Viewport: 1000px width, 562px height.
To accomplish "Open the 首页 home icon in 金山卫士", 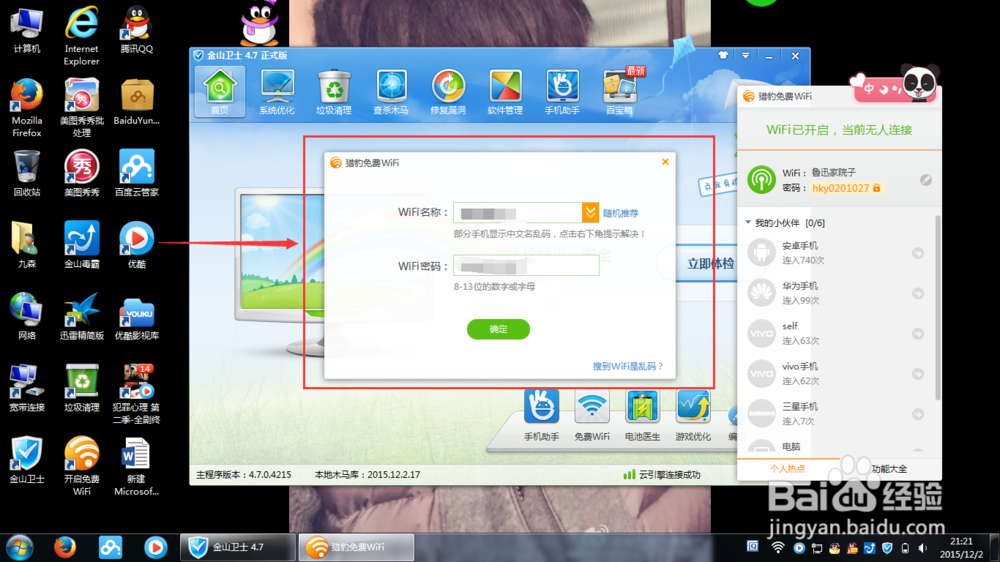I will [219, 92].
